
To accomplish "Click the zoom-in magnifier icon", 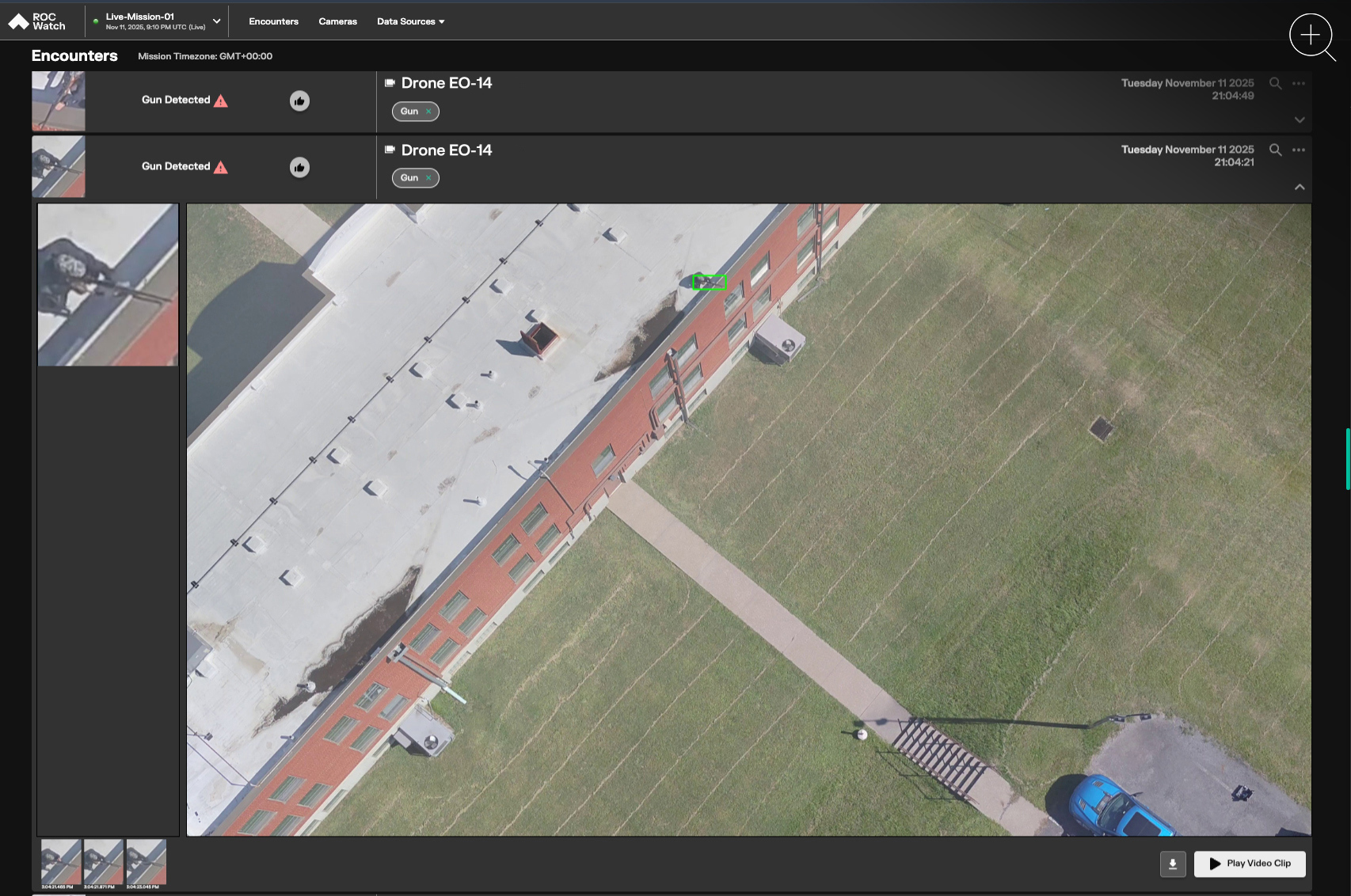I will coord(1311,36).
